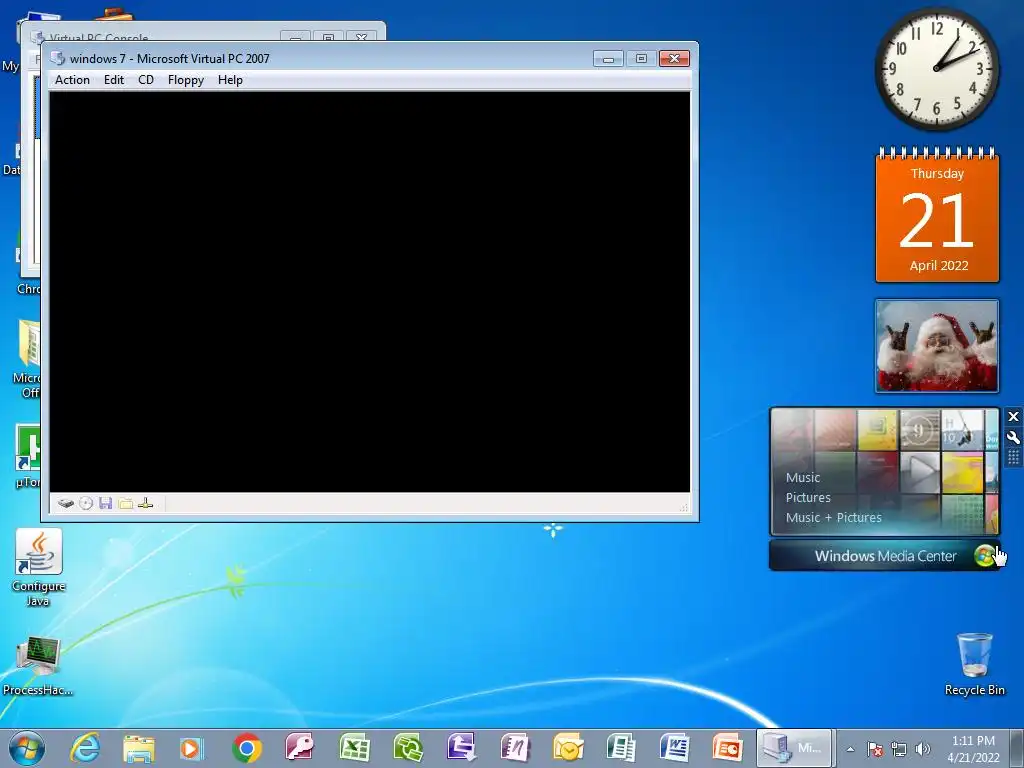Minimize the windows 7 Virtual PC window
The height and width of the screenshot is (768, 1024).
[608, 59]
